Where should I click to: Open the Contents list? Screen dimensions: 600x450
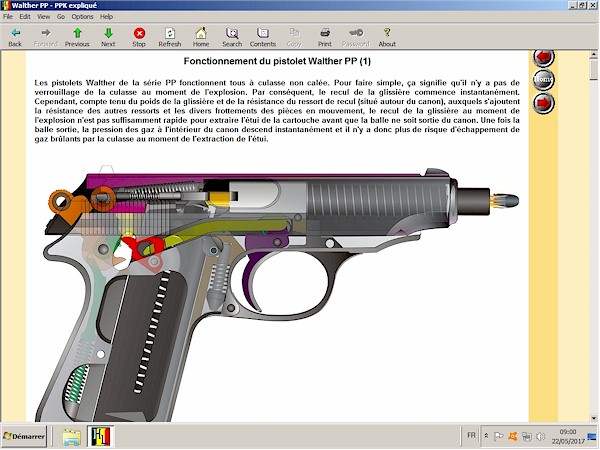tap(263, 37)
